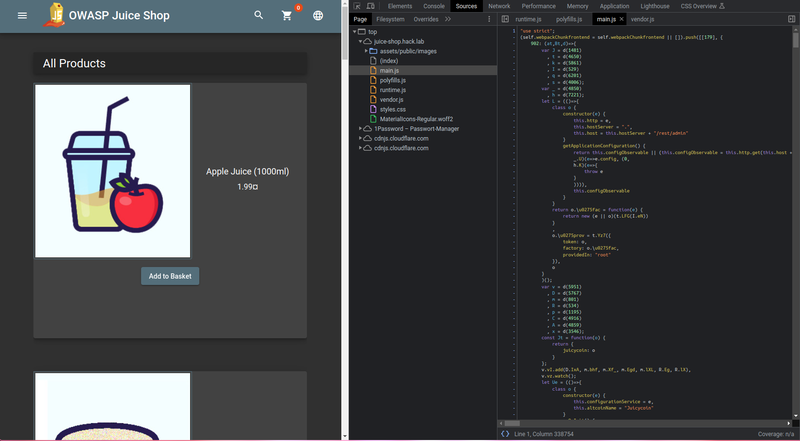Activate the inspect element picker icon
800x441 pixels.
click(x=358, y=6)
